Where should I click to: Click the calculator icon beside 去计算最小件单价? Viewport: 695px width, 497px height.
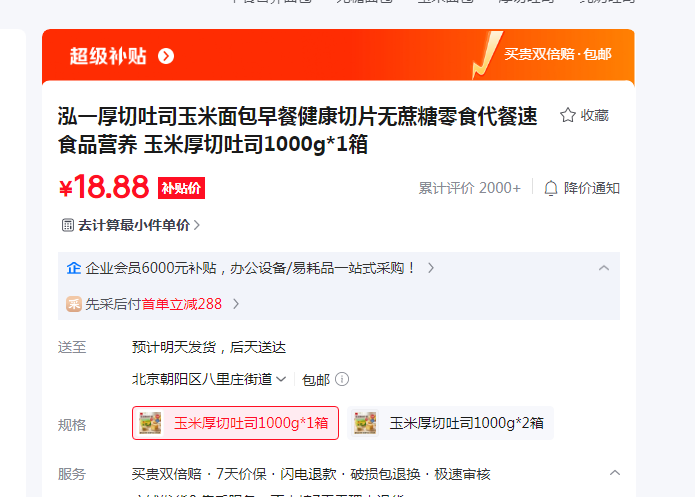click(x=67, y=225)
